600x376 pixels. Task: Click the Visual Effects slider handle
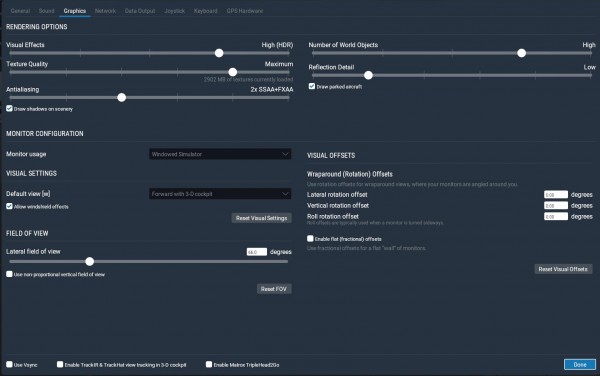[219, 53]
